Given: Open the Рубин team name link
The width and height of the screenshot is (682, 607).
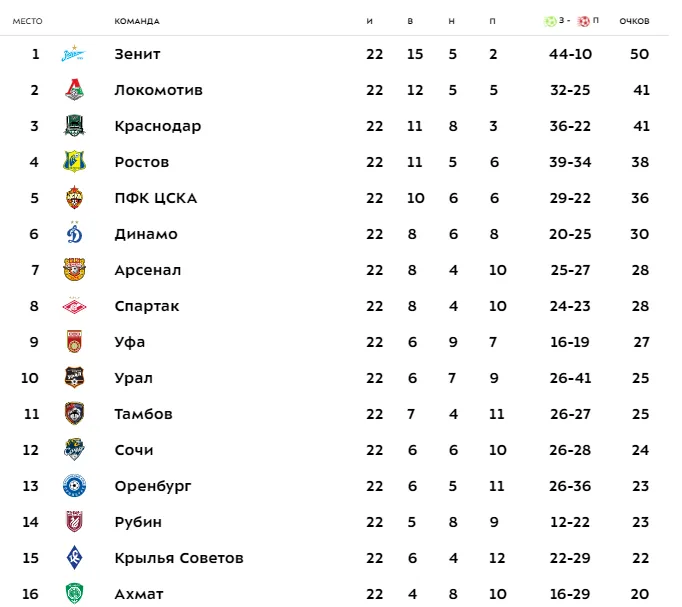Looking at the screenshot, I should (138, 522).
